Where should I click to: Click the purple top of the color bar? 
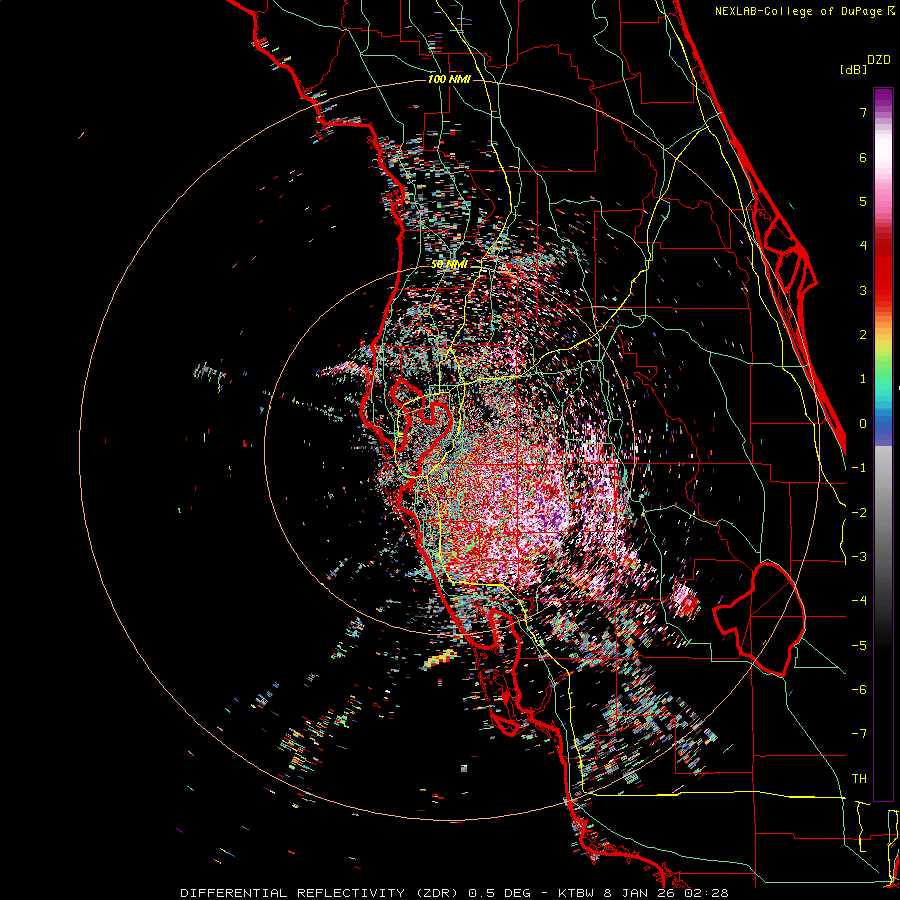(883, 96)
